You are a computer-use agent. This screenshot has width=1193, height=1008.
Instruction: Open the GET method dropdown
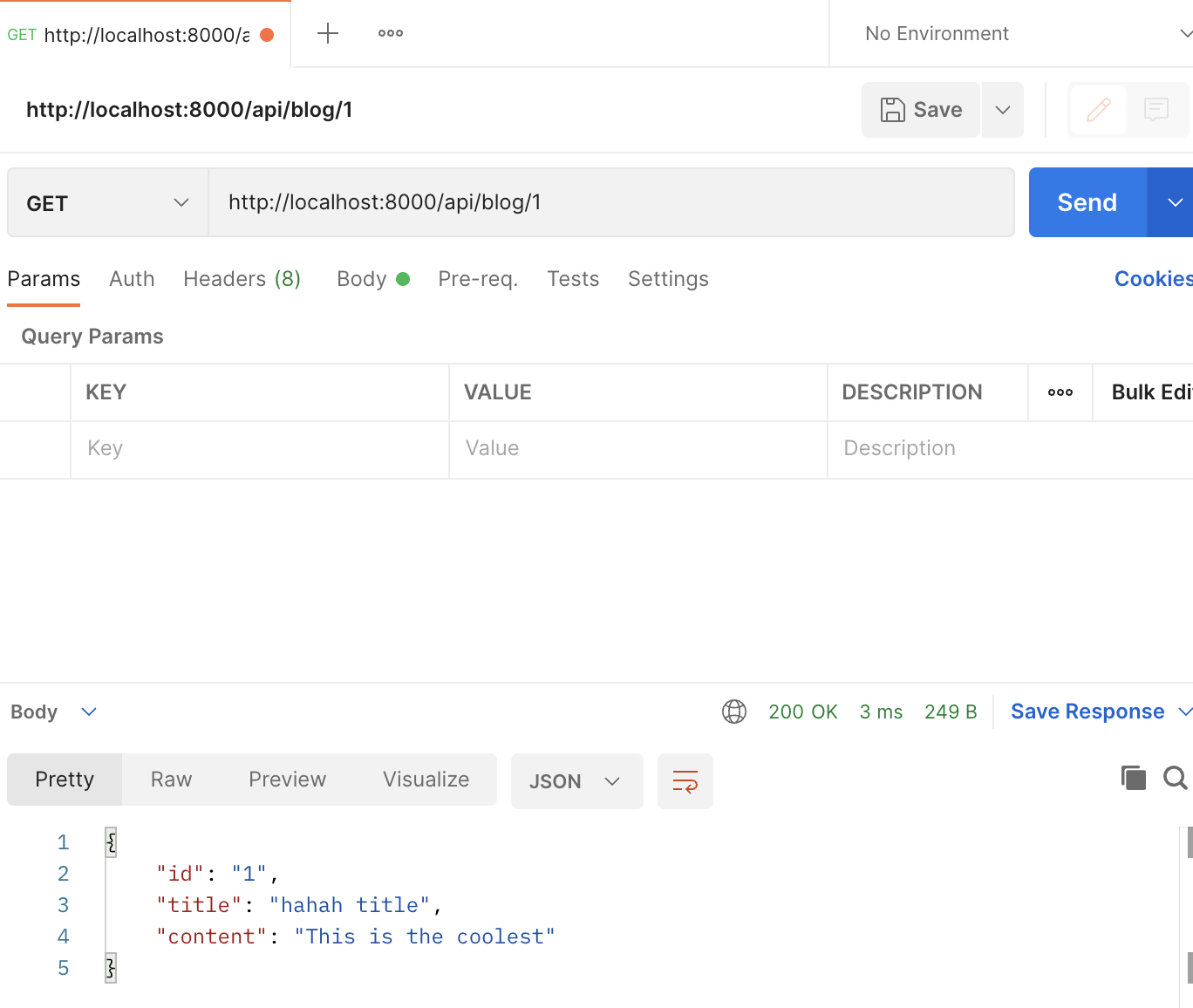(108, 203)
